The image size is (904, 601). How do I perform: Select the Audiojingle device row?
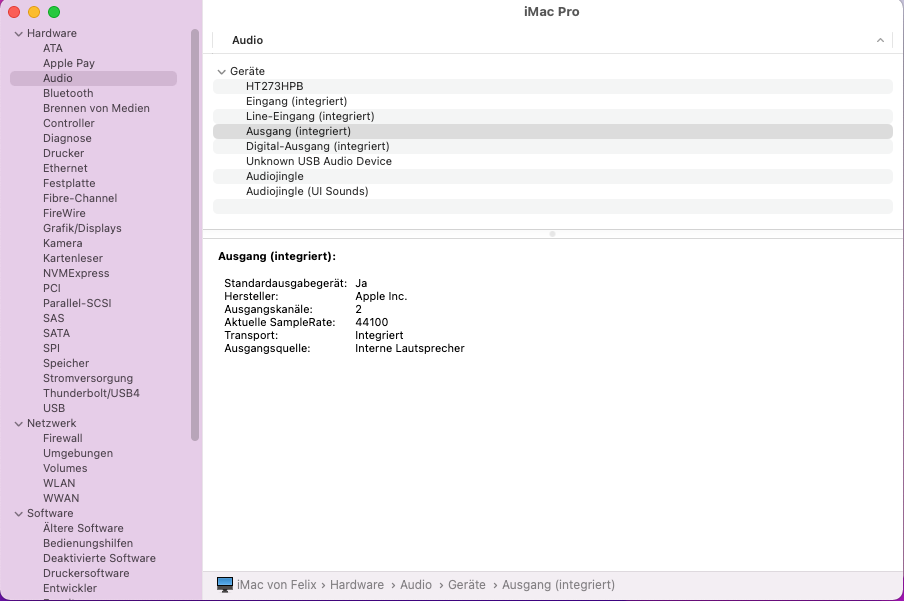[x=552, y=176]
